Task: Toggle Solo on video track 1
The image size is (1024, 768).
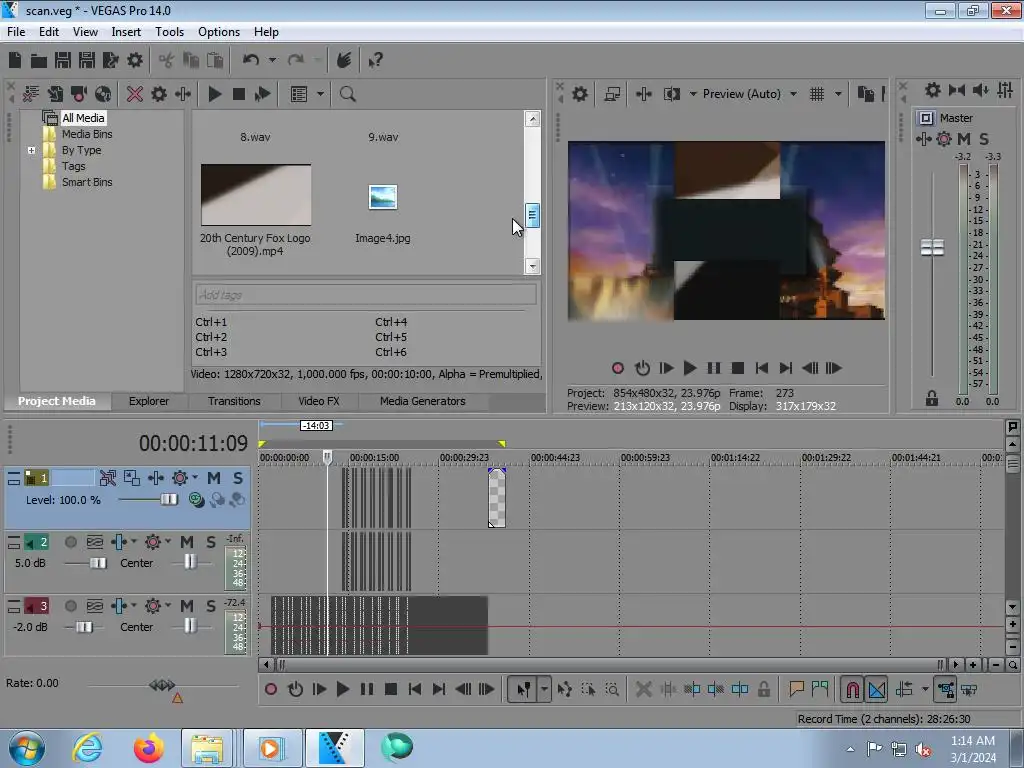Action: coord(238,478)
